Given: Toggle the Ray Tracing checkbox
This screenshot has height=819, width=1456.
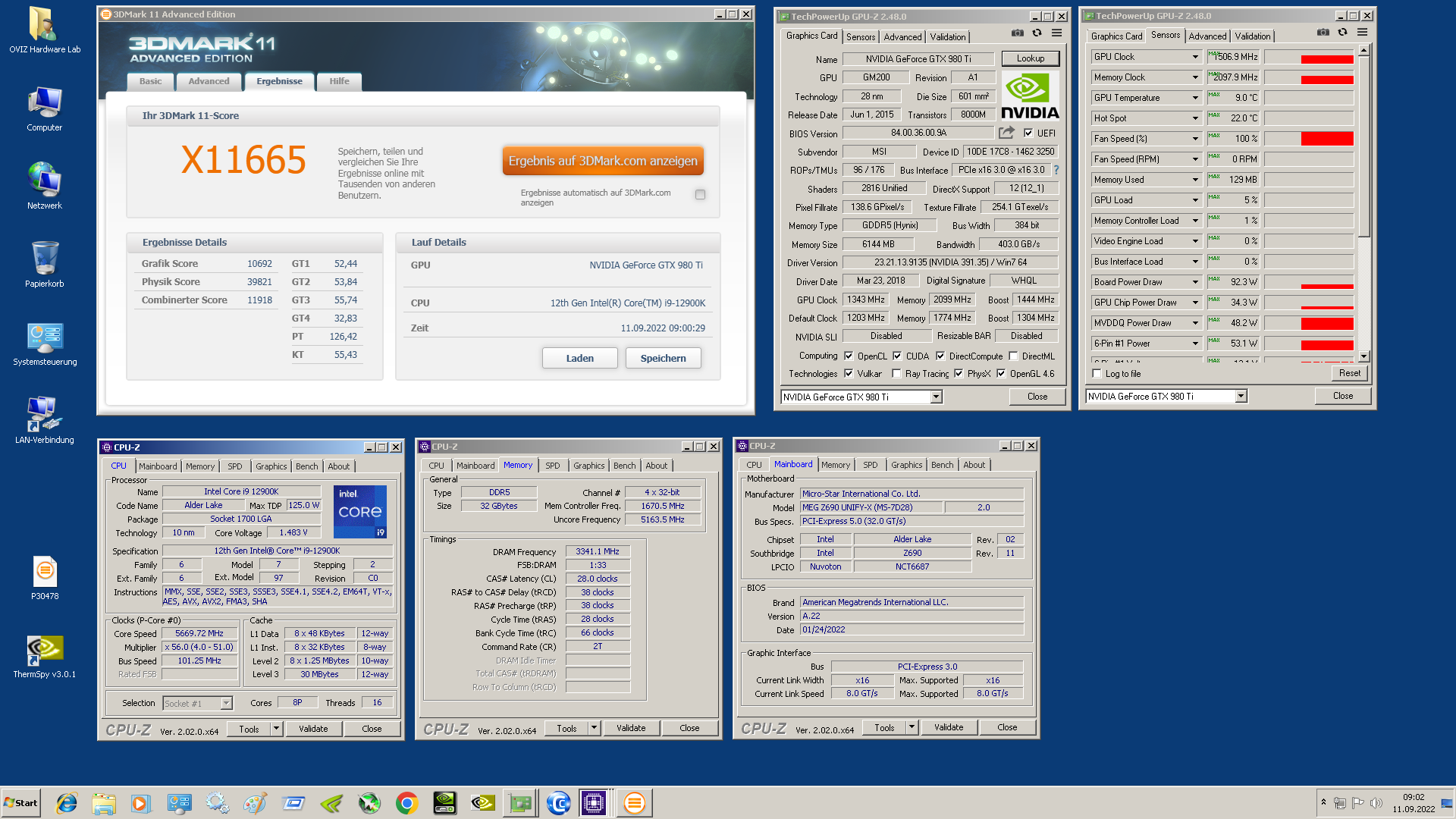Looking at the screenshot, I should pyautogui.click(x=896, y=373).
